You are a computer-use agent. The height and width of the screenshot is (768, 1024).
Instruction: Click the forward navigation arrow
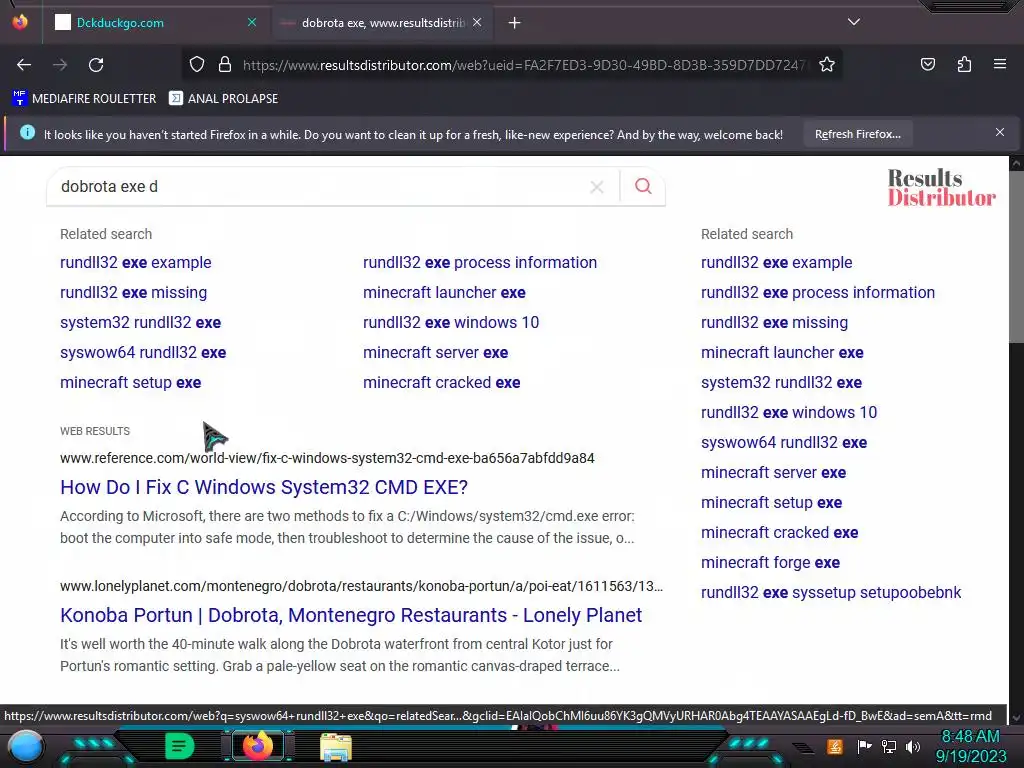[x=60, y=65]
